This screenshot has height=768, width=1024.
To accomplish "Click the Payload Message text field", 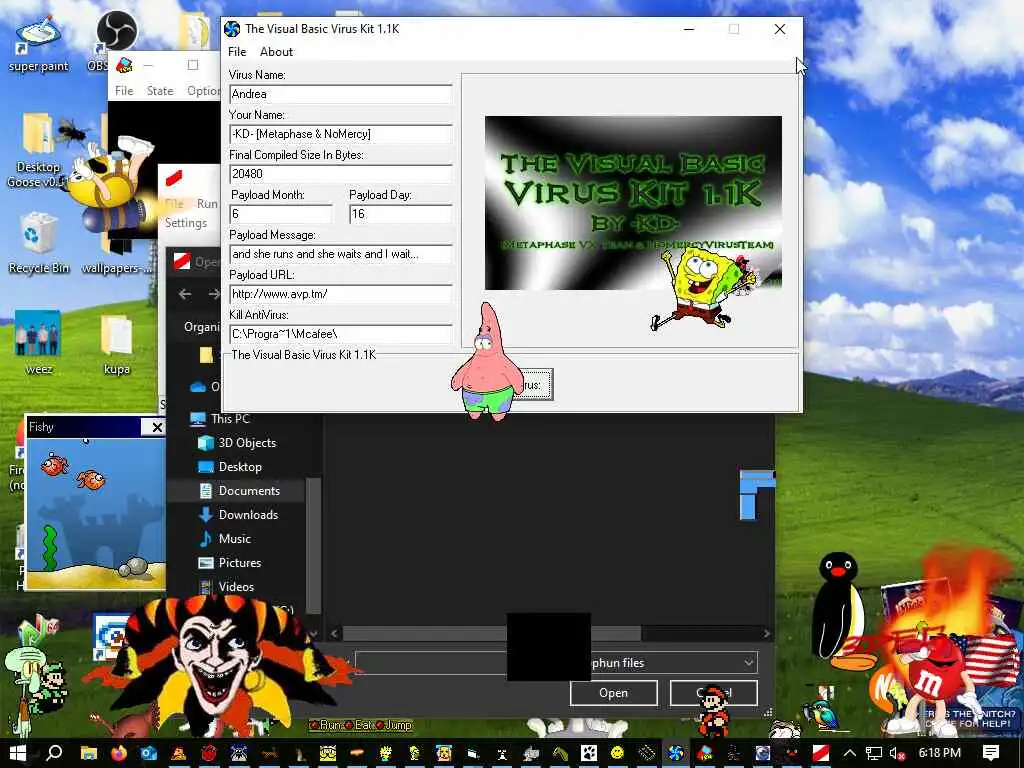I will (340, 254).
